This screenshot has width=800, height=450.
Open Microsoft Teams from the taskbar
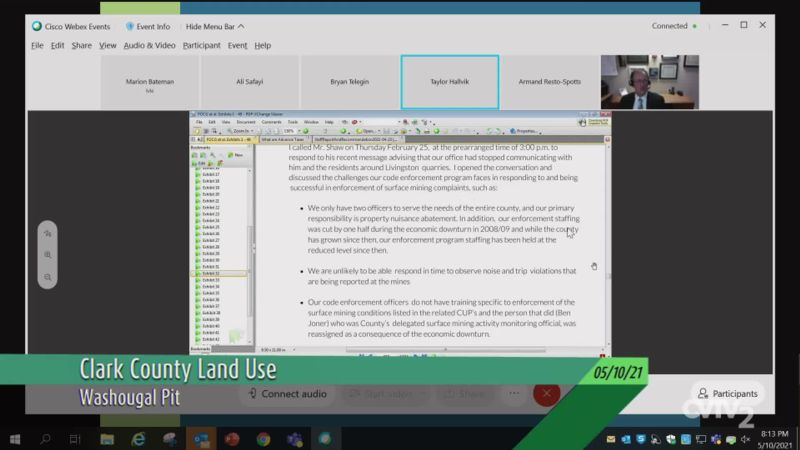(294, 439)
